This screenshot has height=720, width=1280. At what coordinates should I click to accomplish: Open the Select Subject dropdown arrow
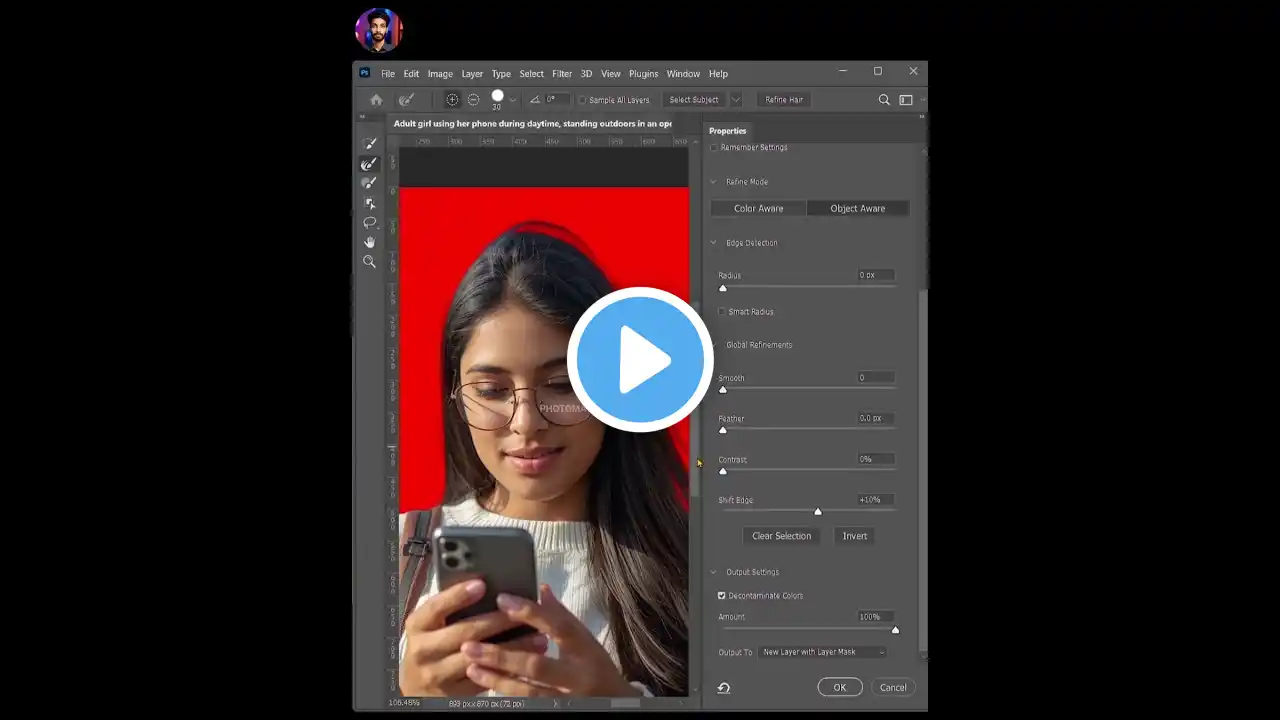[x=736, y=100]
